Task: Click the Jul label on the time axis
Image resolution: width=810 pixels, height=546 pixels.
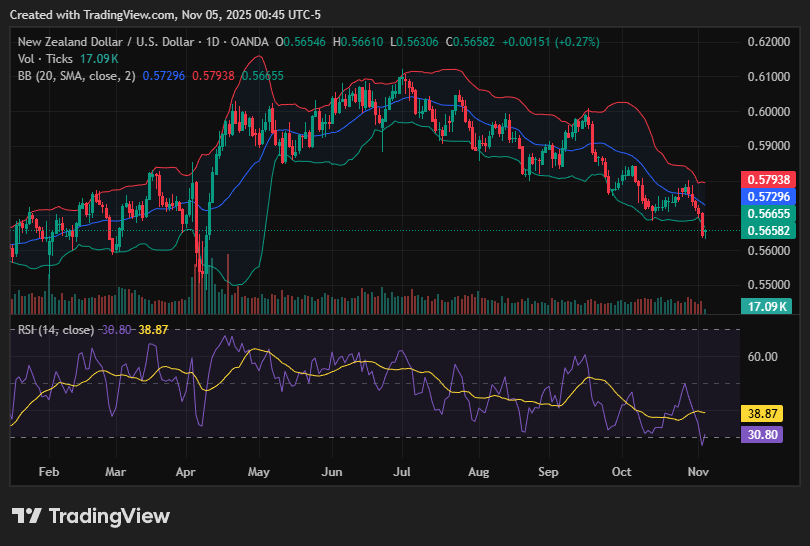Action: (x=404, y=470)
